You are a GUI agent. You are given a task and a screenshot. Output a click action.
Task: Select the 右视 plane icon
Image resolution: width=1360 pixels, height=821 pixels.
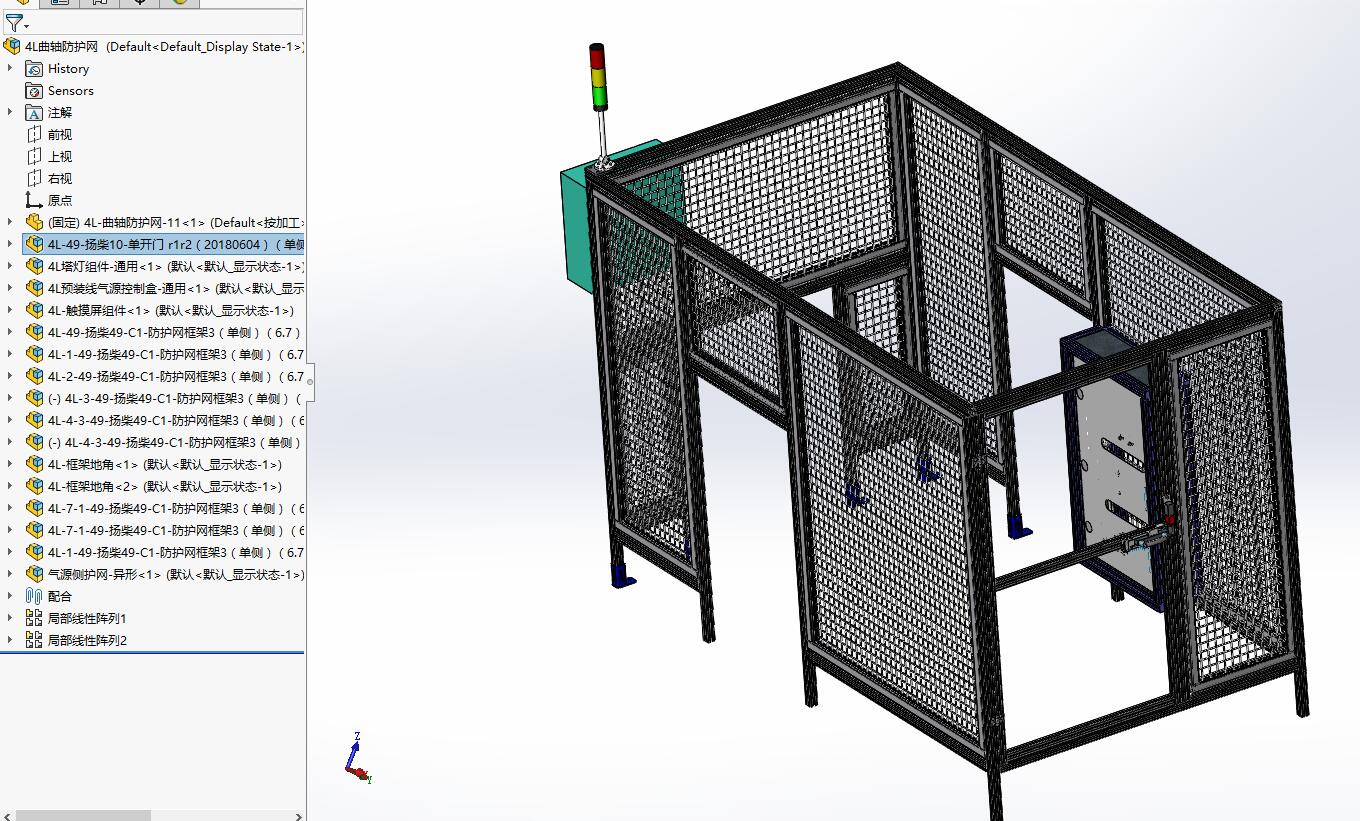click(x=34, y=179)
